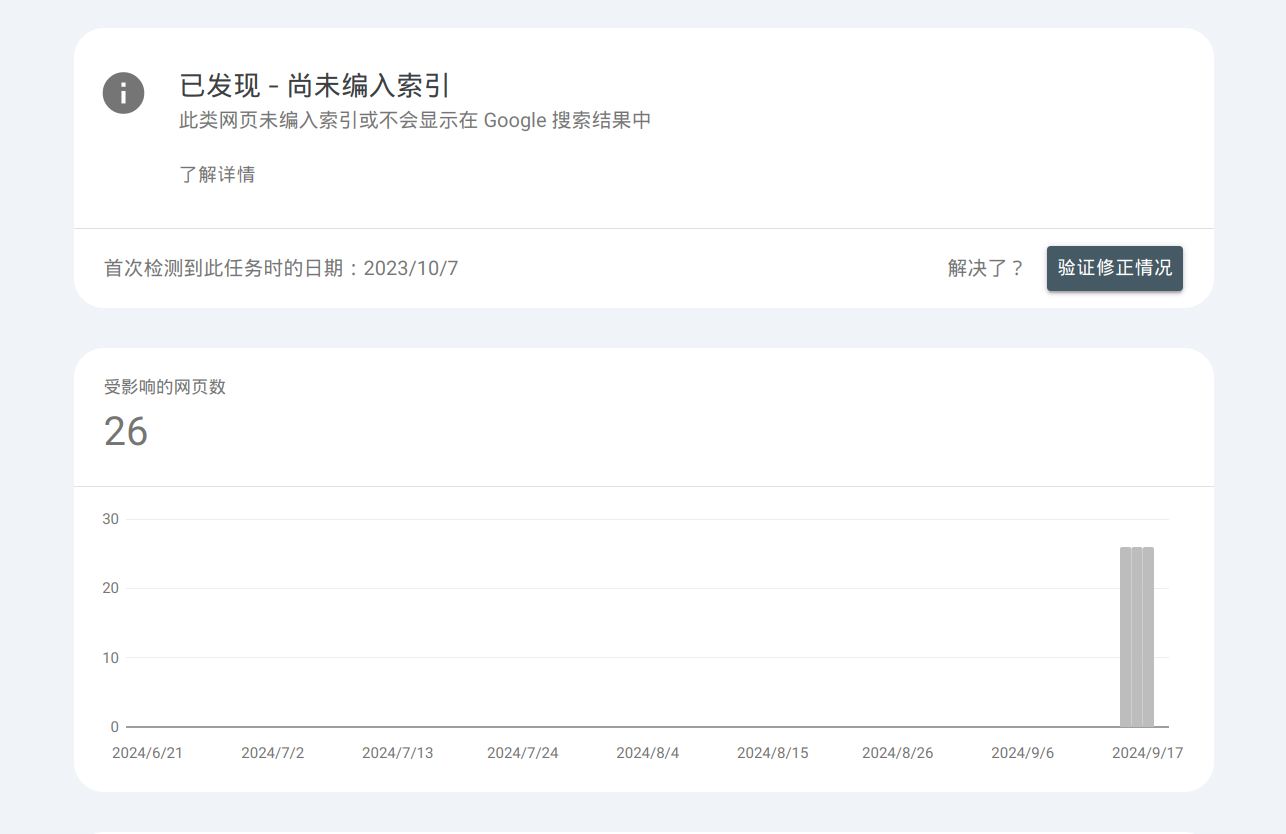
Task: Click the 2024/8/26 x-axis date label
Action: pyautogui.click(x=897, y=753)
